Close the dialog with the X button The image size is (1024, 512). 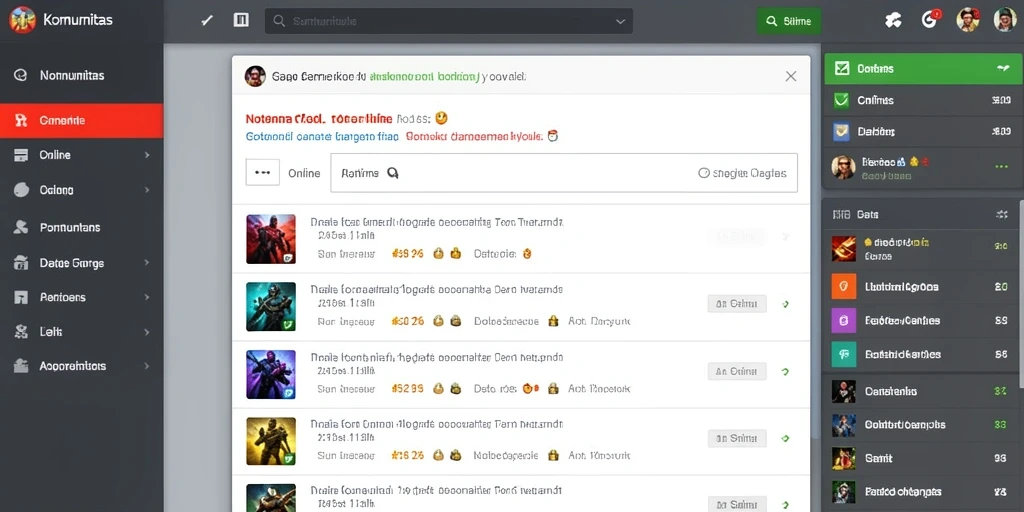791,76
